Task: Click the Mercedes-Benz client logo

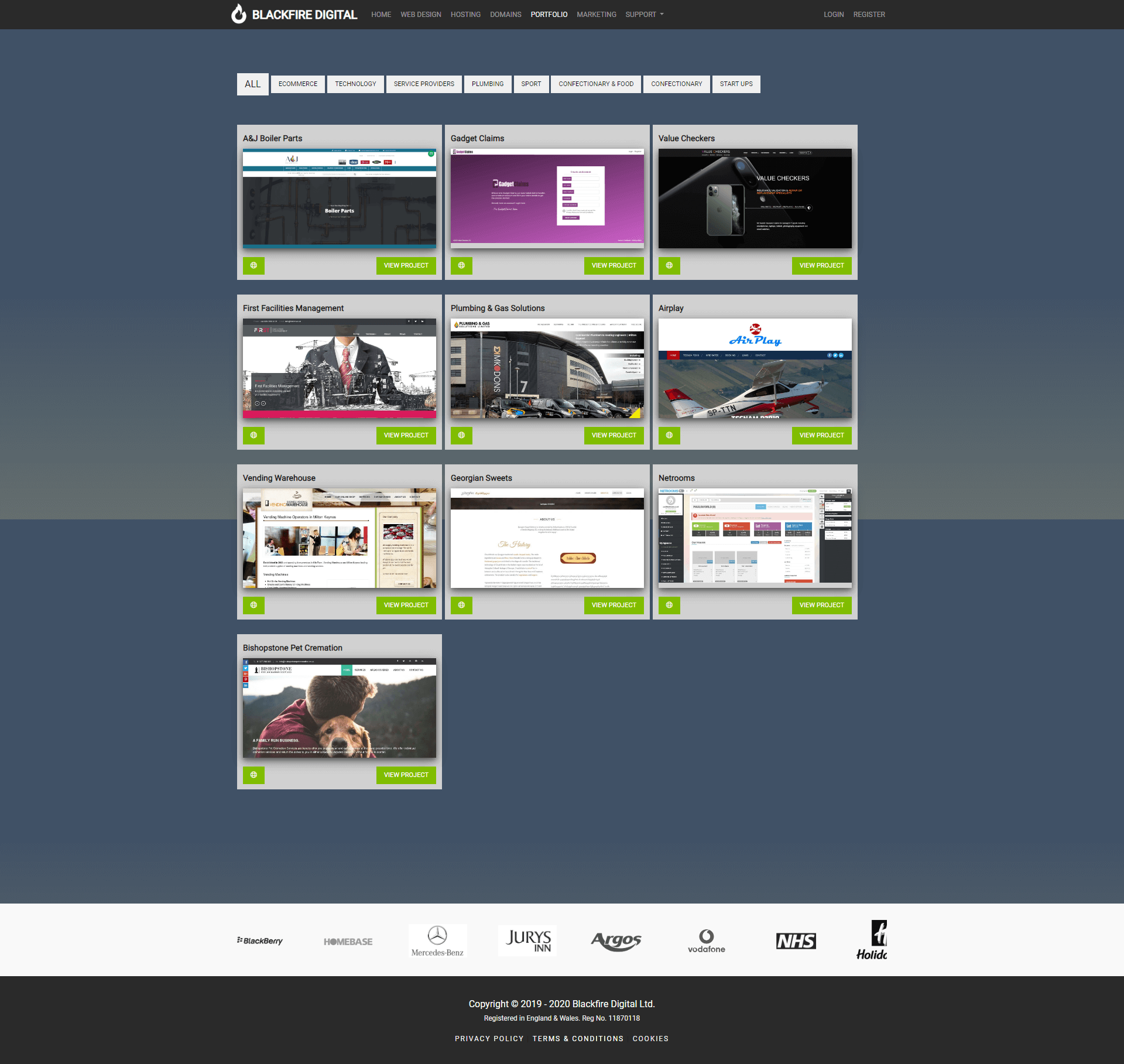Action: 437,940
